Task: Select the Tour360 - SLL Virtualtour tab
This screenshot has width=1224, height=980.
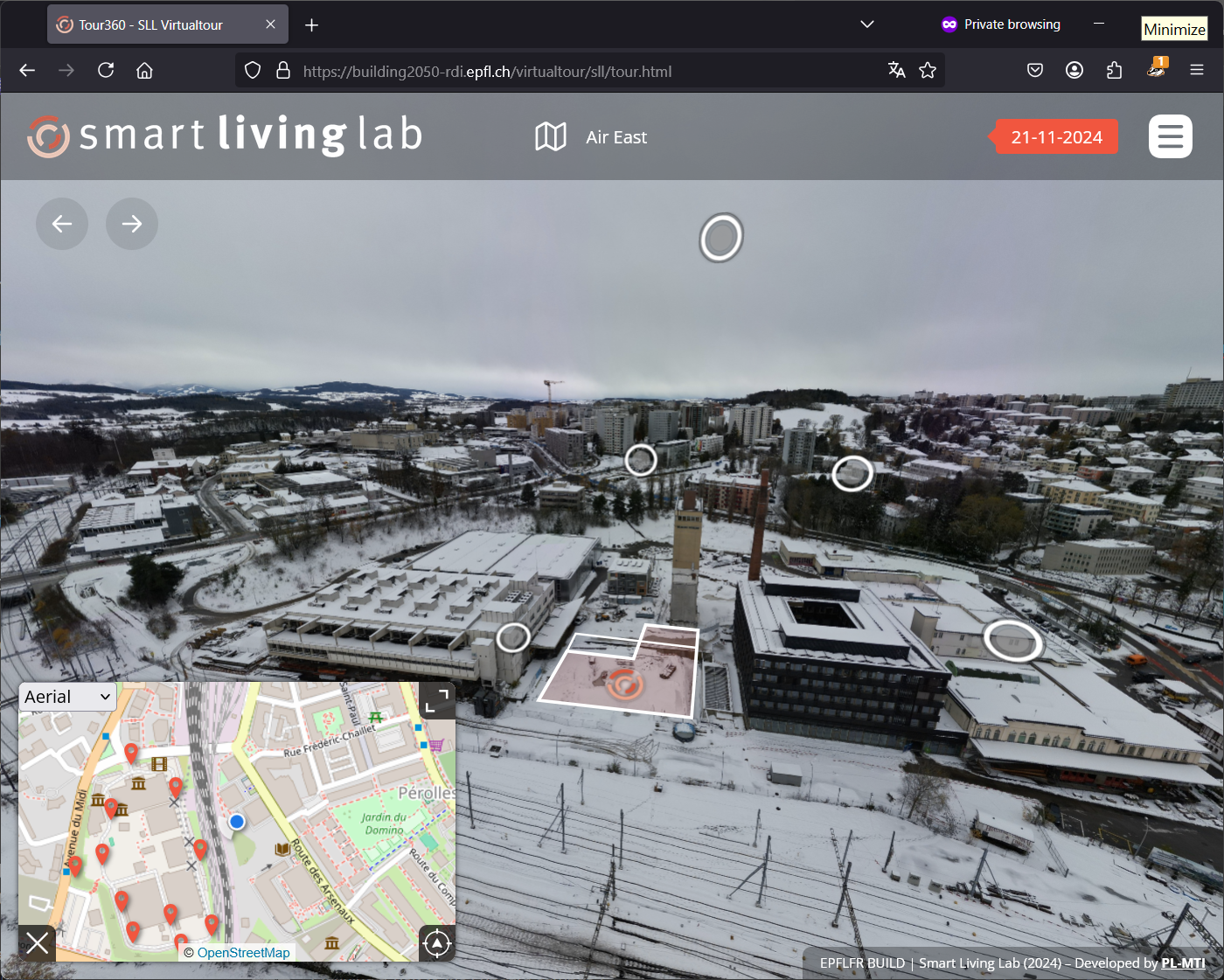Action: click(166, 24)
